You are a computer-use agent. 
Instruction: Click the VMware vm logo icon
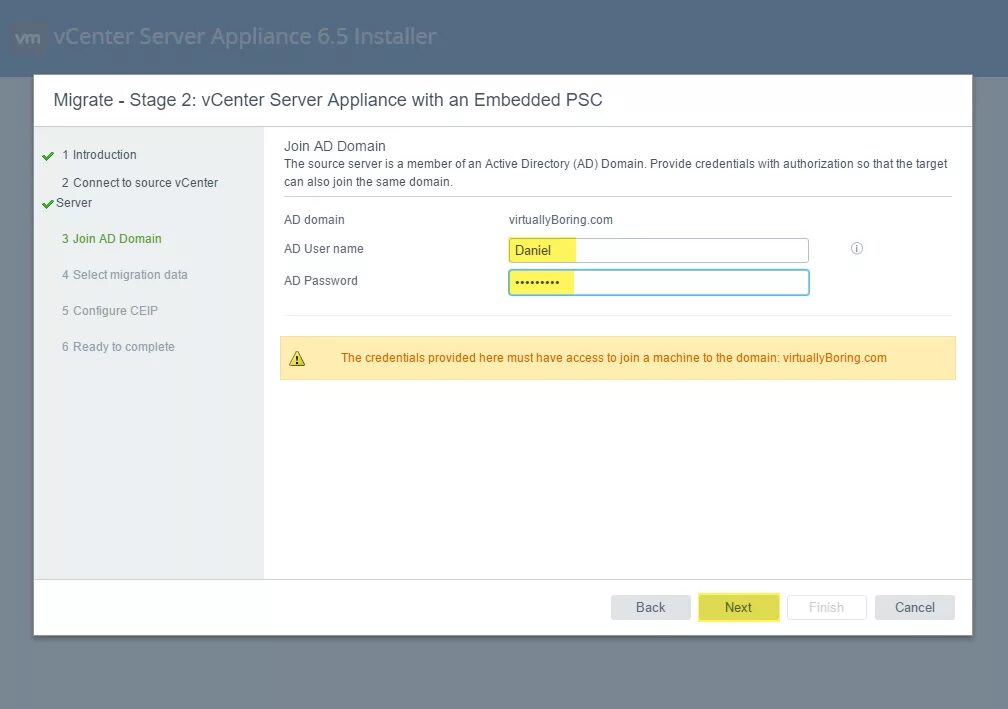27,38
